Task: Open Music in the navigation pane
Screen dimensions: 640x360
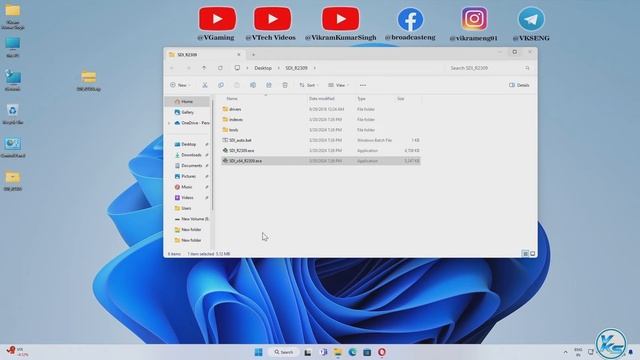Action: 188,187
